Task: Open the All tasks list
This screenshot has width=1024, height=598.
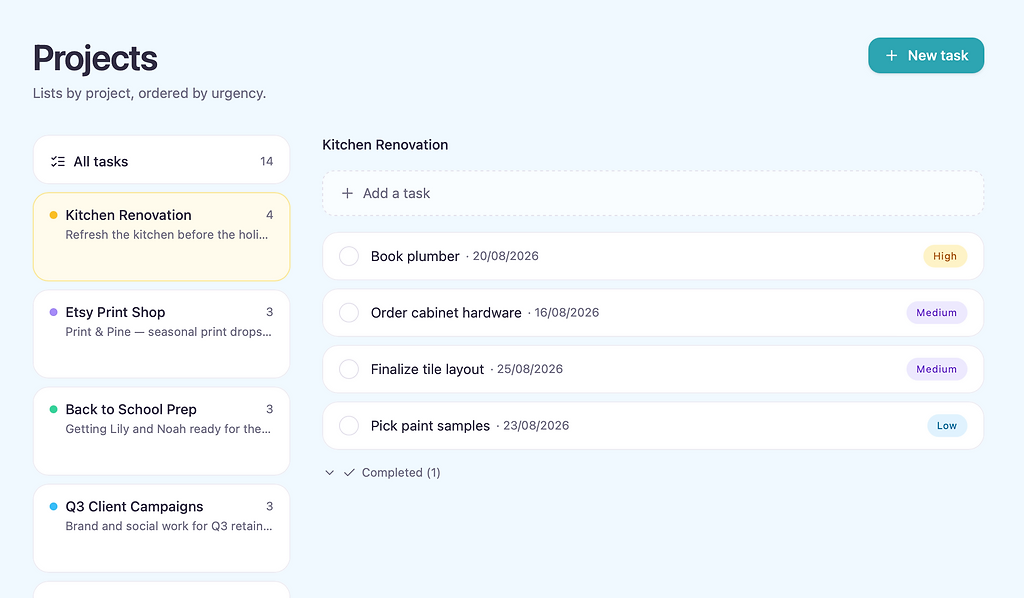Action: point(161,160)
